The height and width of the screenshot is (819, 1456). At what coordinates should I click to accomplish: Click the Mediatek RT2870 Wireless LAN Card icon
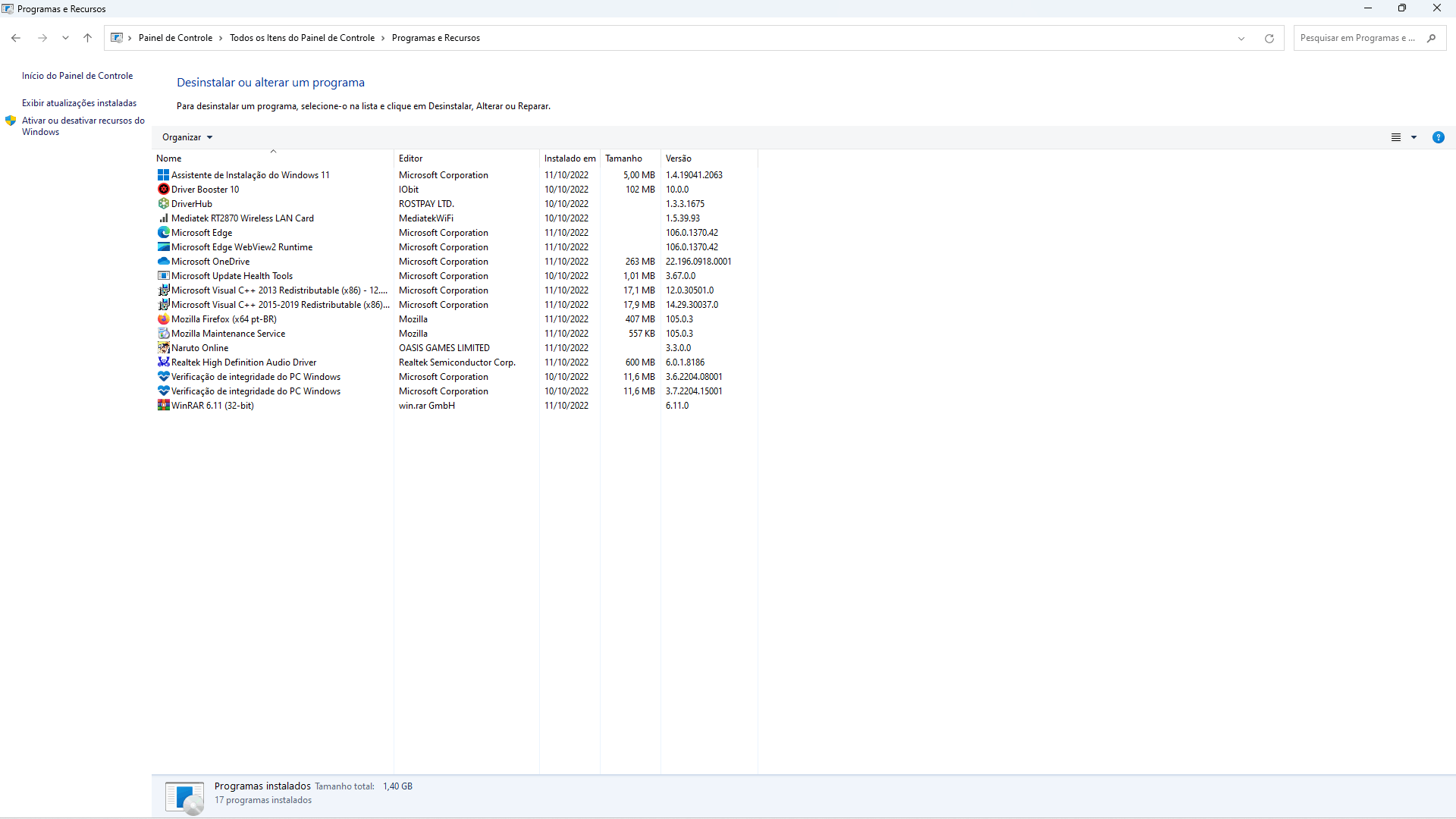tap(163, 218)
